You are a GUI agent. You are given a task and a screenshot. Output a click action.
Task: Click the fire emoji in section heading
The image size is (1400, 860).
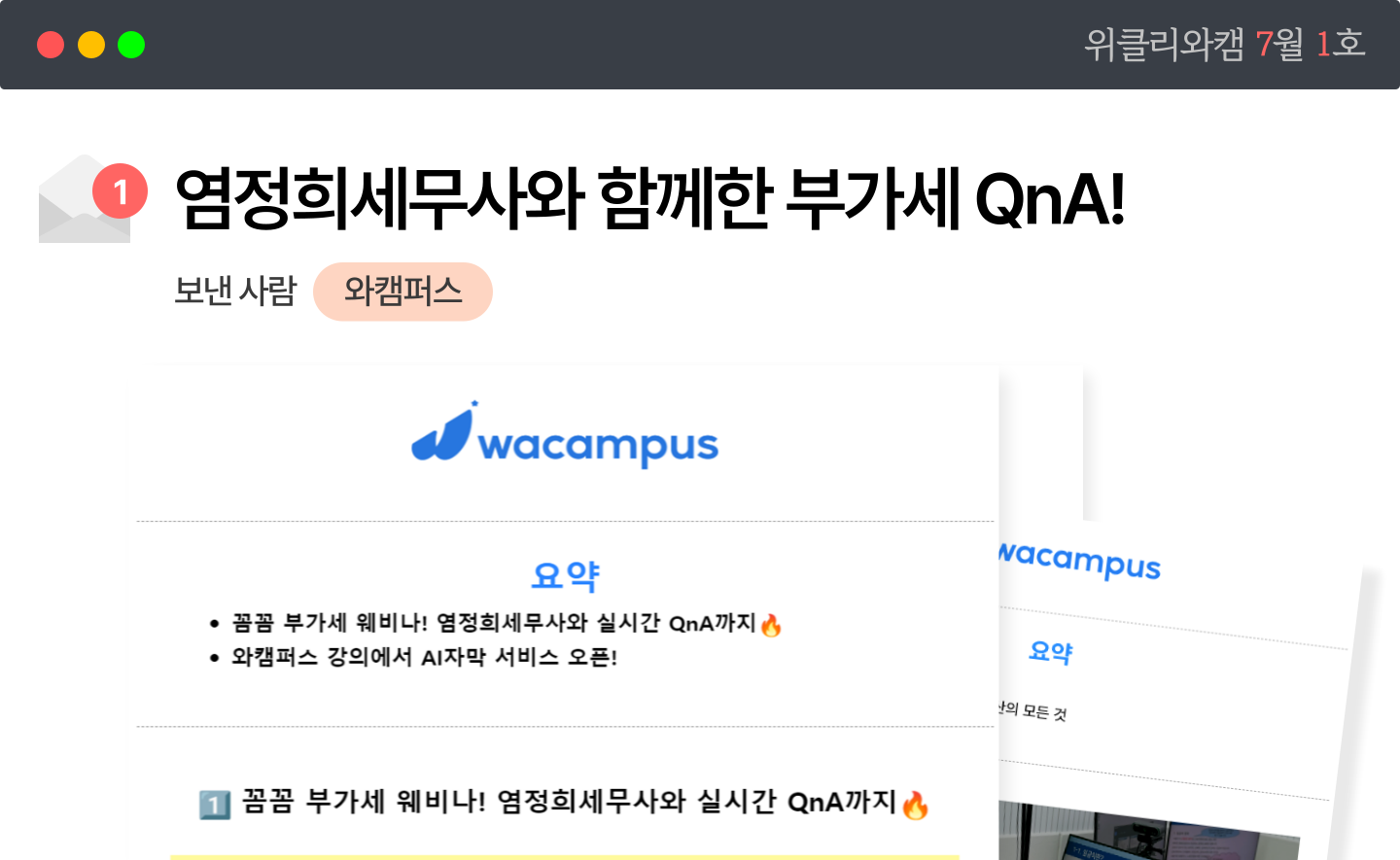[915, 805]
